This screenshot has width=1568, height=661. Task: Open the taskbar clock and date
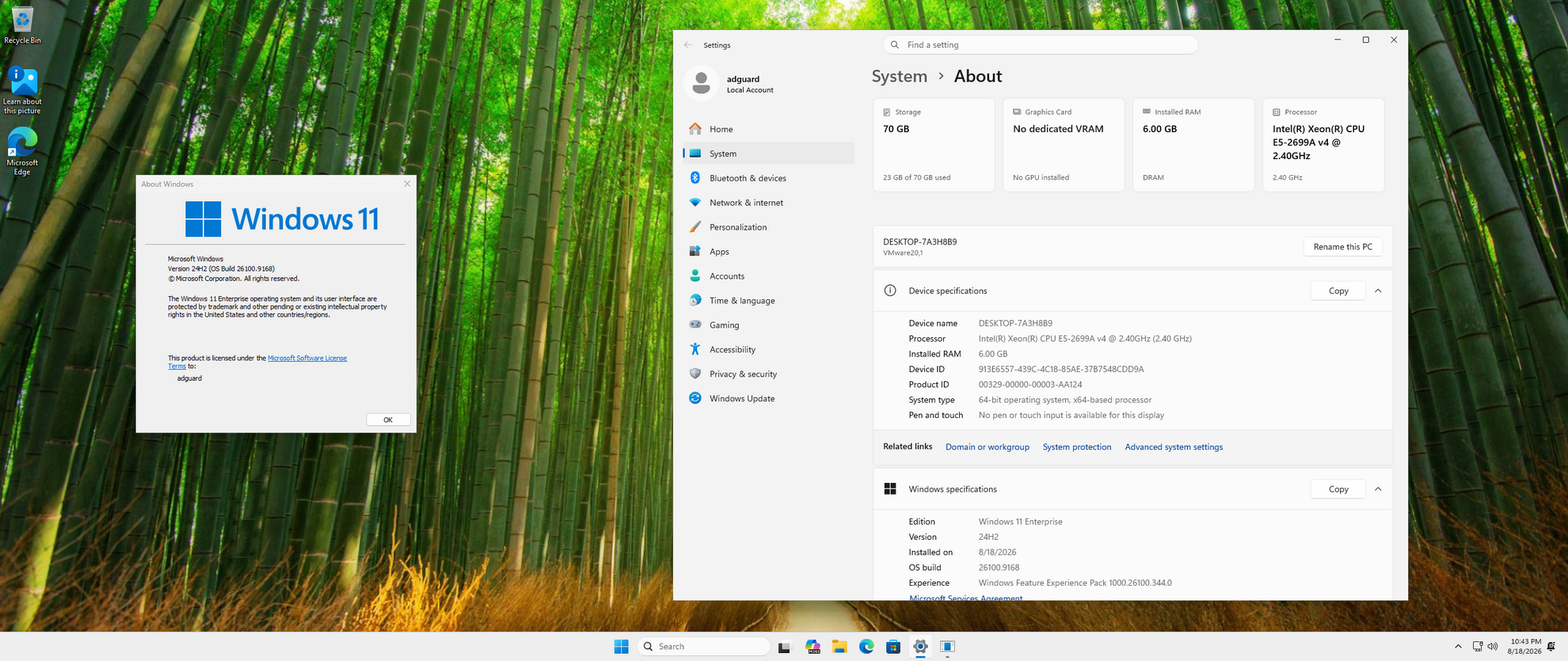click(1525, 647)
